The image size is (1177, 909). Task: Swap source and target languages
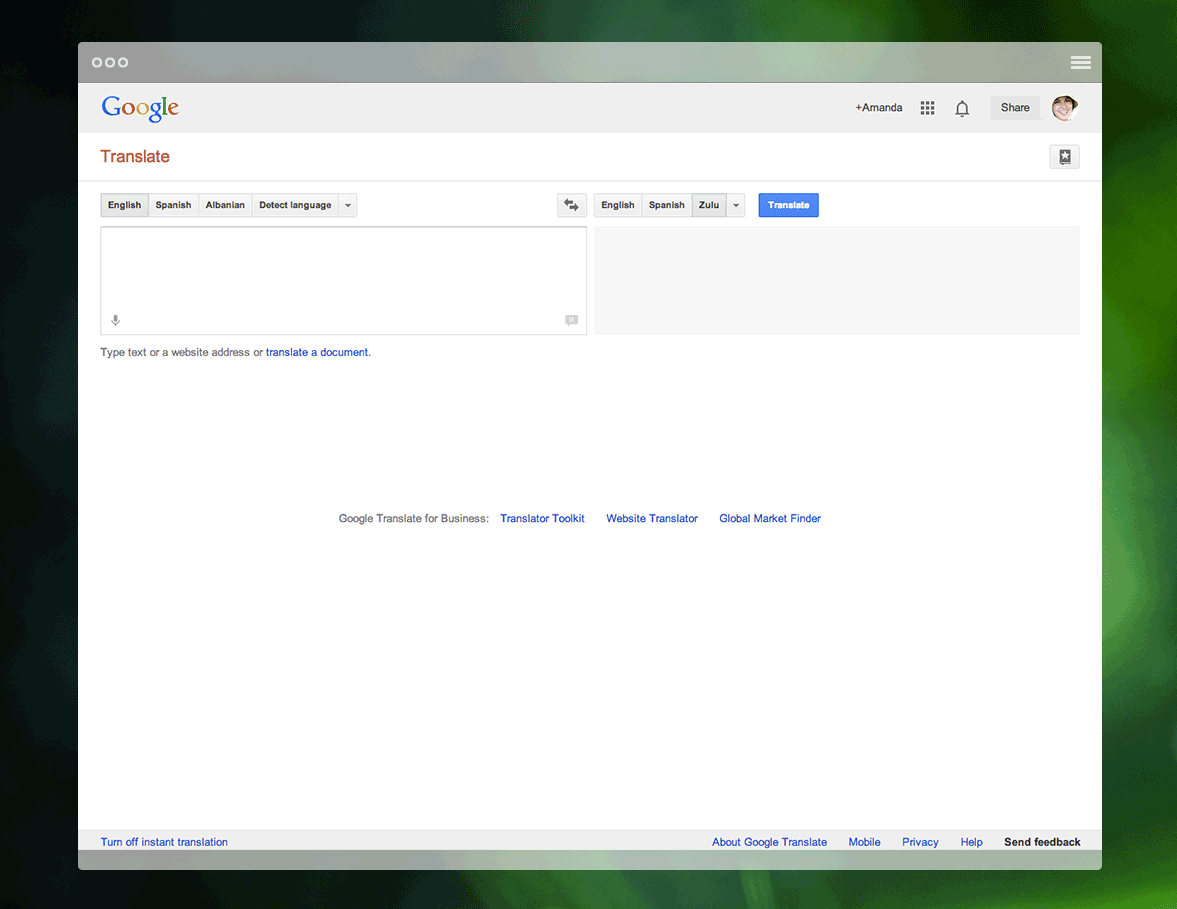571,205
